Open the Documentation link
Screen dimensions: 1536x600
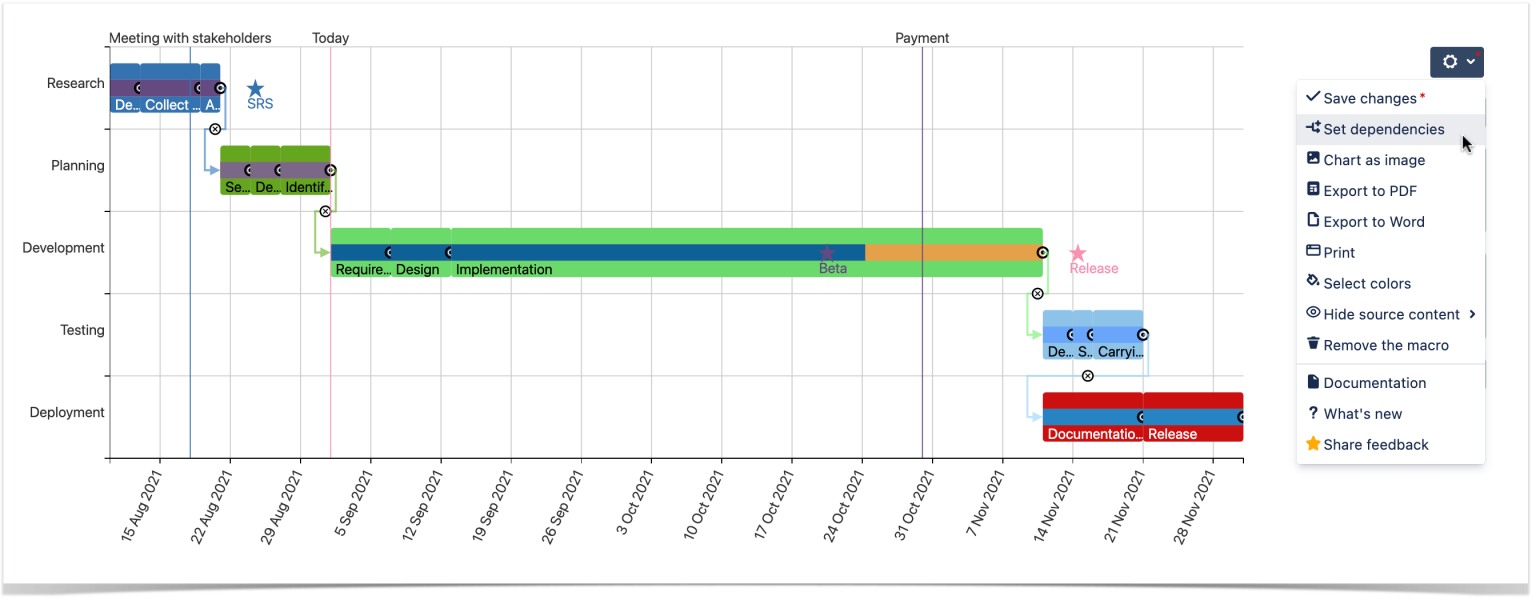point(1375,382)
